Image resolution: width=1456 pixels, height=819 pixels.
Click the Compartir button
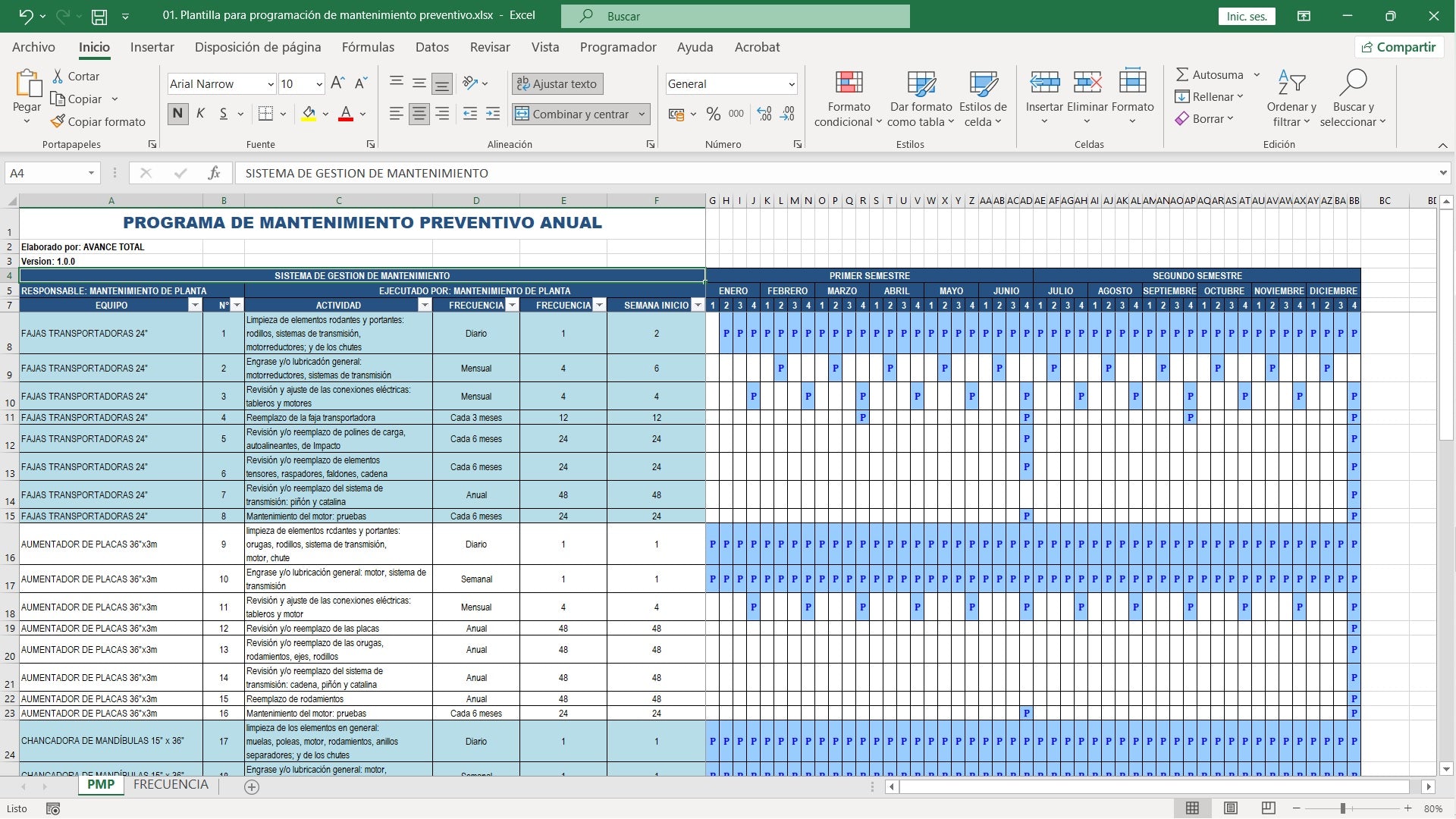coord(1398,47)
